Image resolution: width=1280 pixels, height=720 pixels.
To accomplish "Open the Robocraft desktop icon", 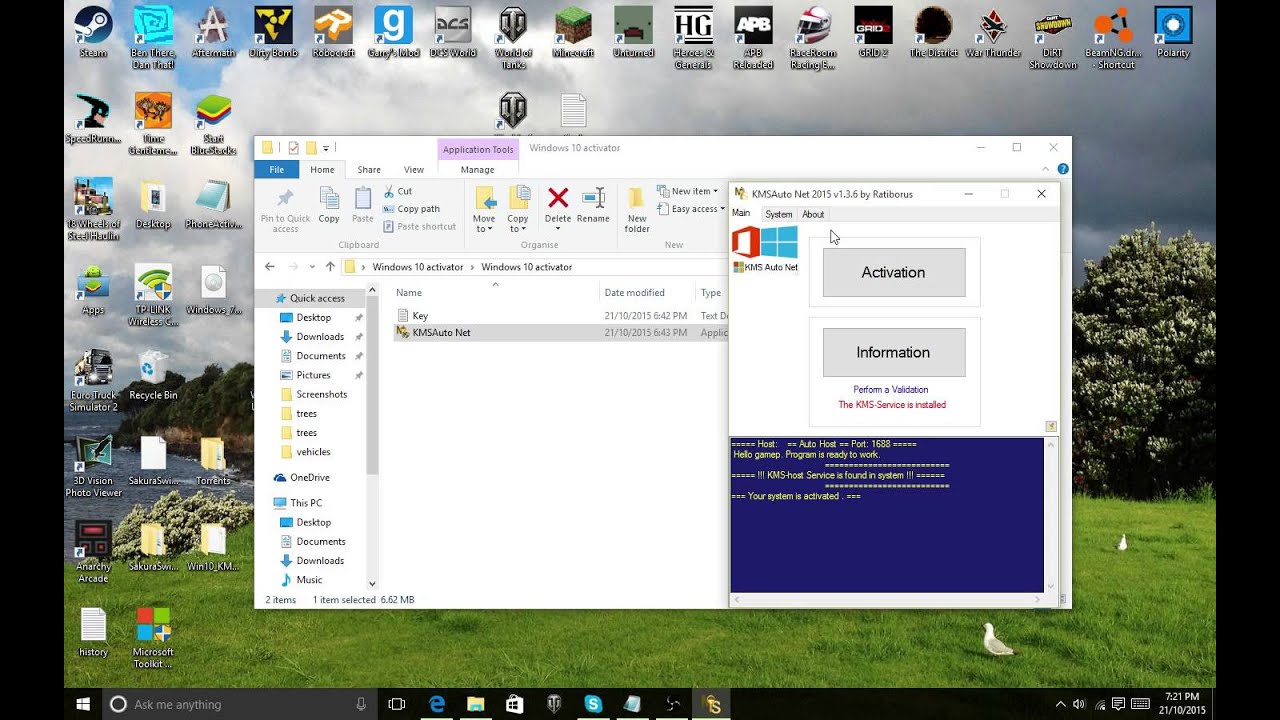I will click(333, 32).
